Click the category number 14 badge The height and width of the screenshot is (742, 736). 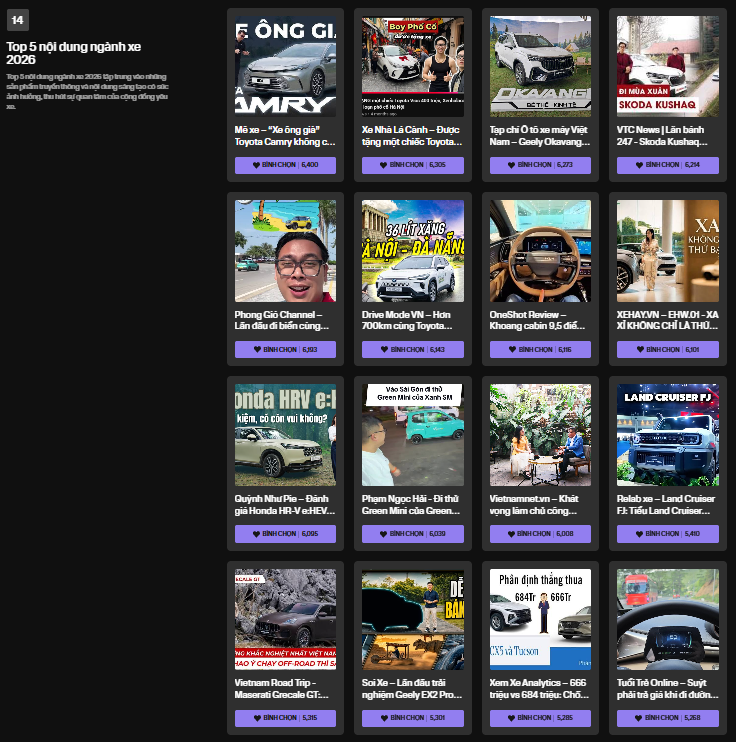pos(18,20)
